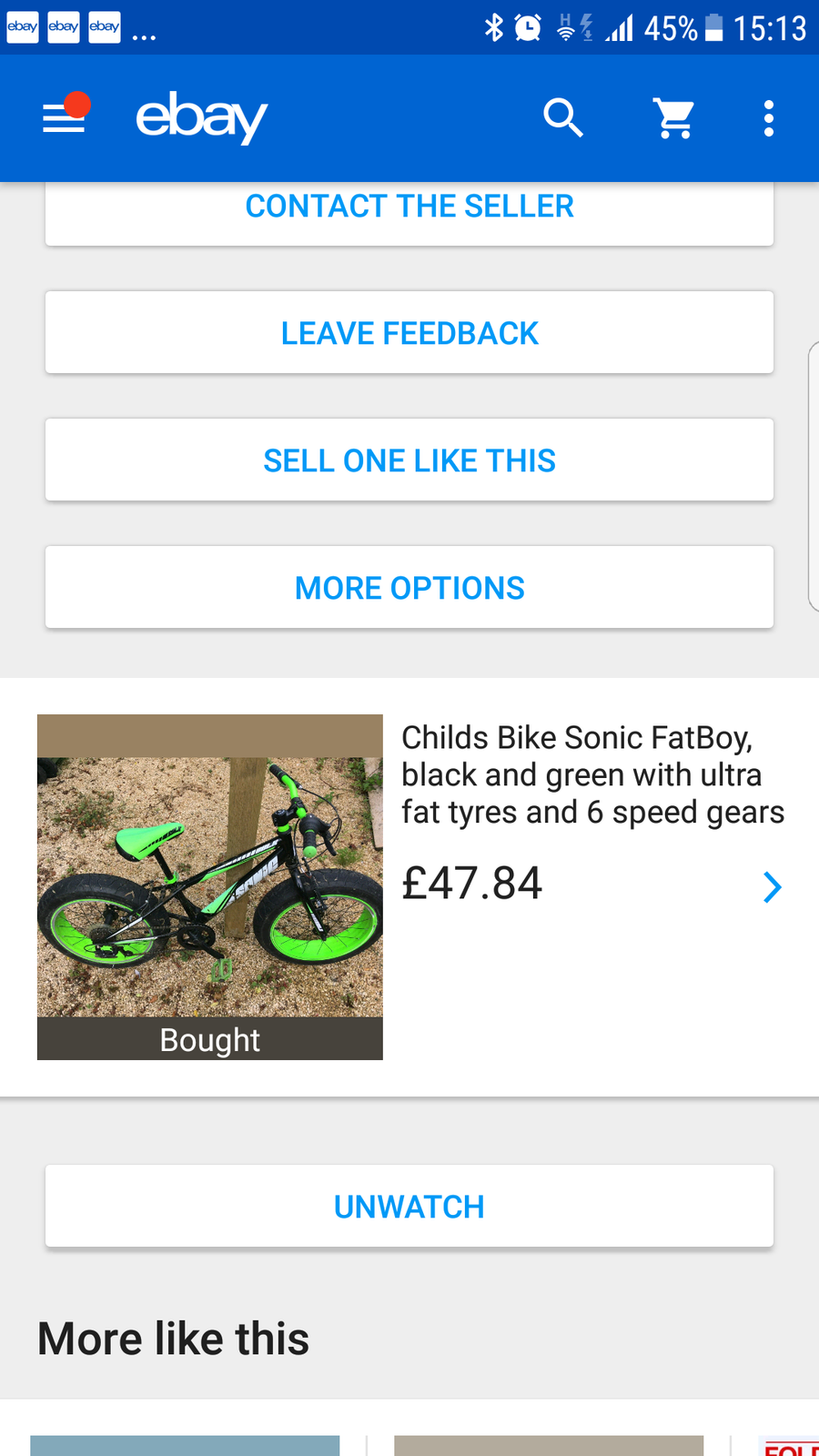Open the shopping cart
This screenshot has height=1456, width=819.
click(x=674, y=118)
